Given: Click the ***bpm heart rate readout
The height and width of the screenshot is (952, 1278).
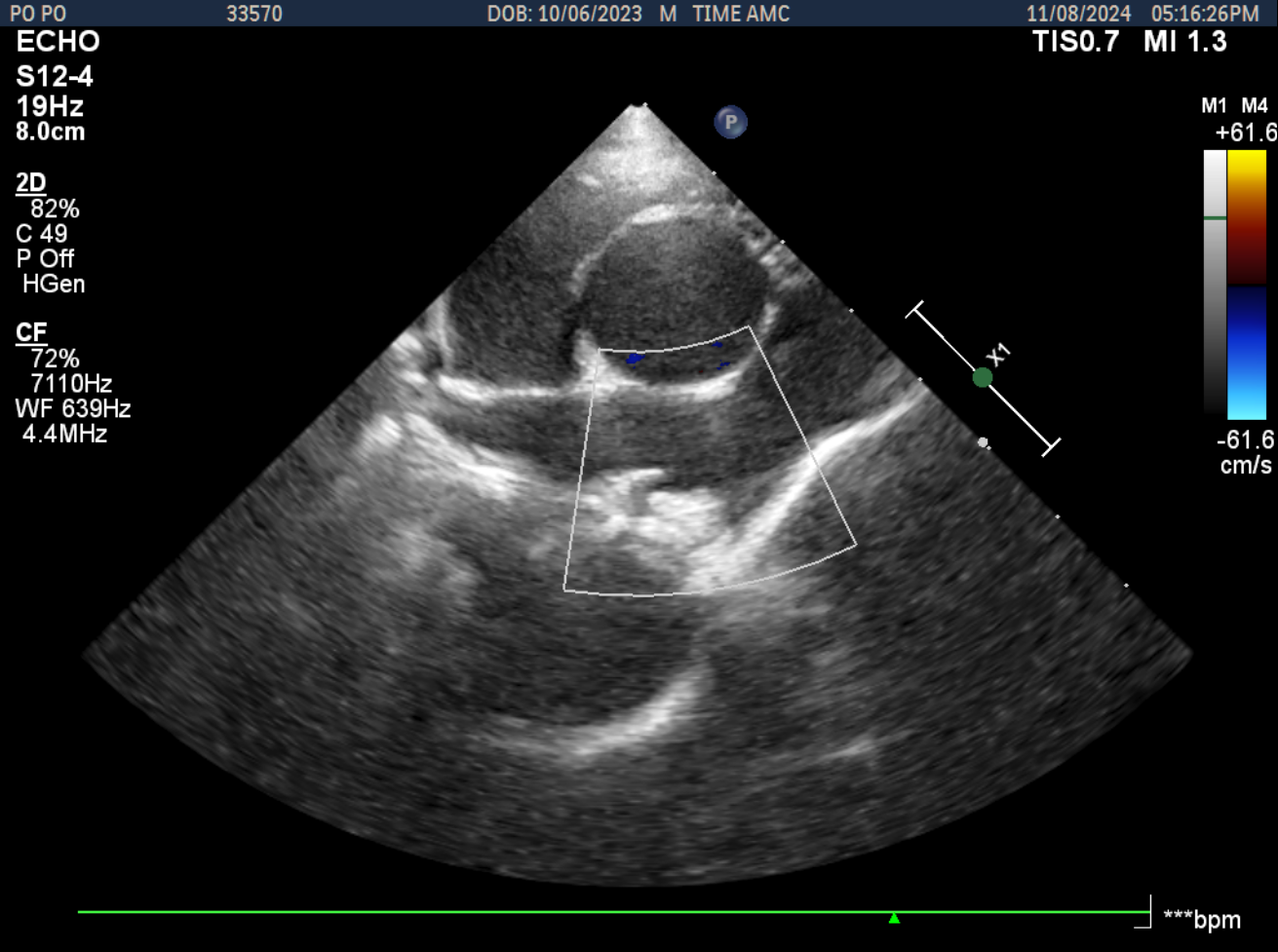Looking at the screenshot, I should (1202, 919).
